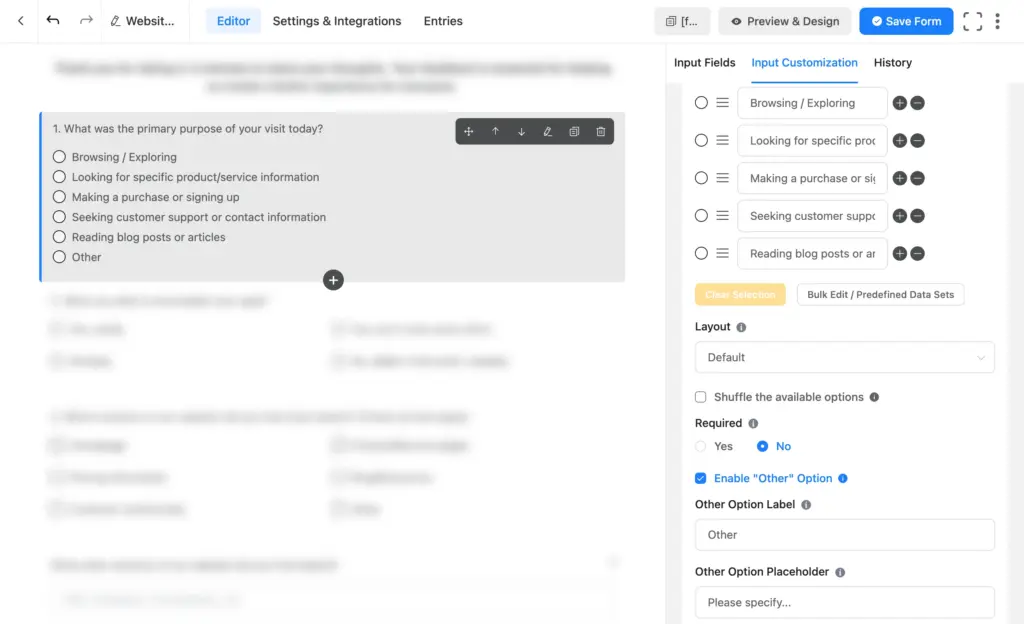This screenshot has height=624, width=1024.
Task: Switch to the Editor tab
Action: pos(233,21)
